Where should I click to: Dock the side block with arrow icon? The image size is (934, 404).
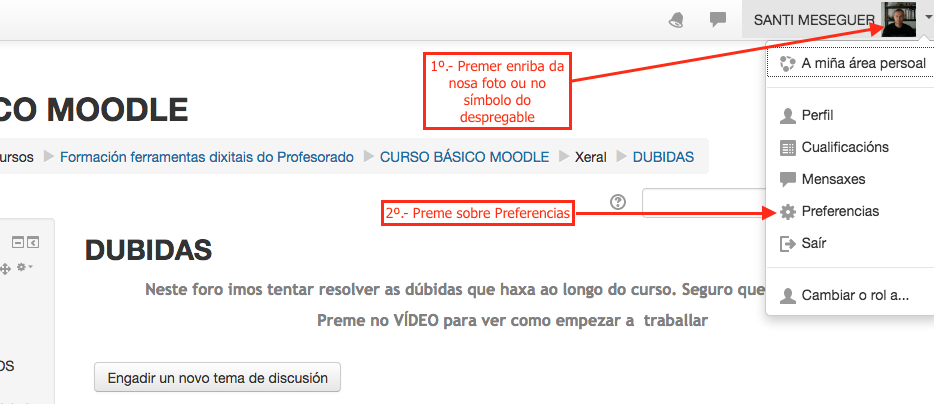tap(33, 242)
